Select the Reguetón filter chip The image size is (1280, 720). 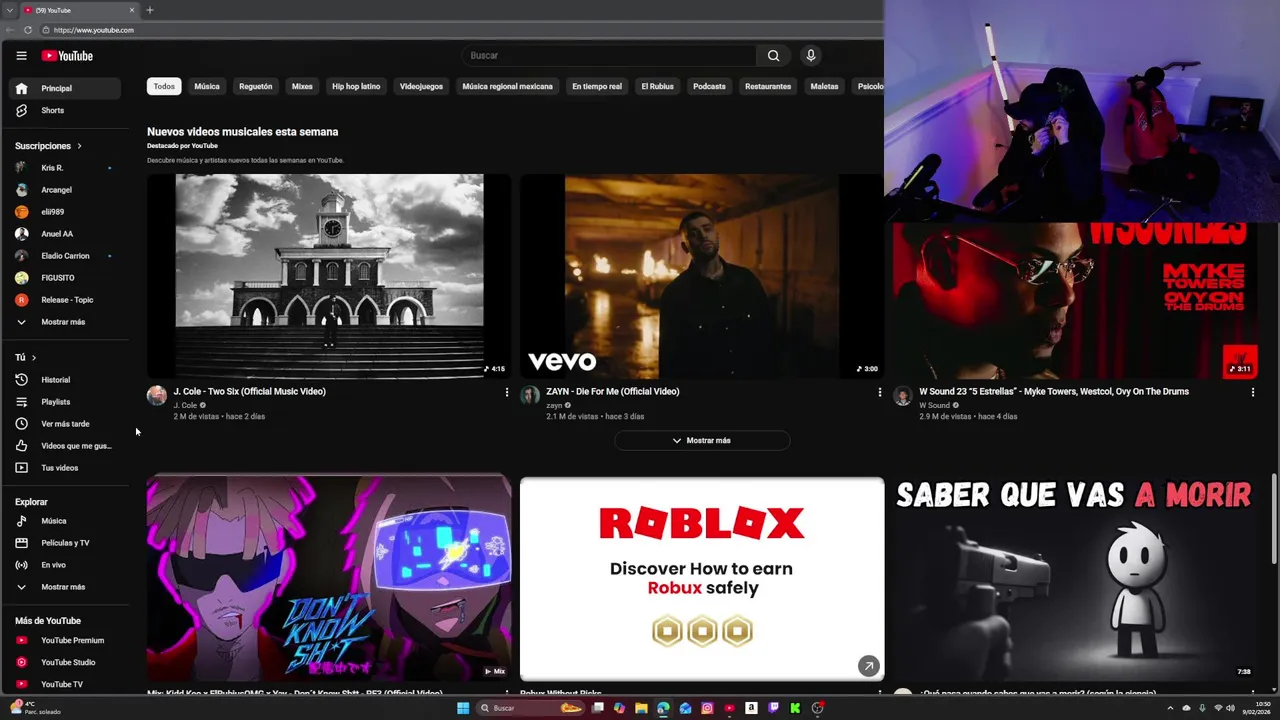[255, 86]
